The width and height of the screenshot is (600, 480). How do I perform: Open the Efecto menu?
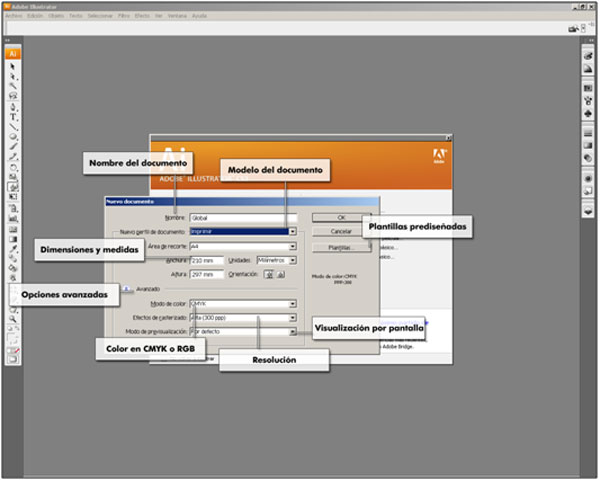pyautogui.click(x=142, y=16)
